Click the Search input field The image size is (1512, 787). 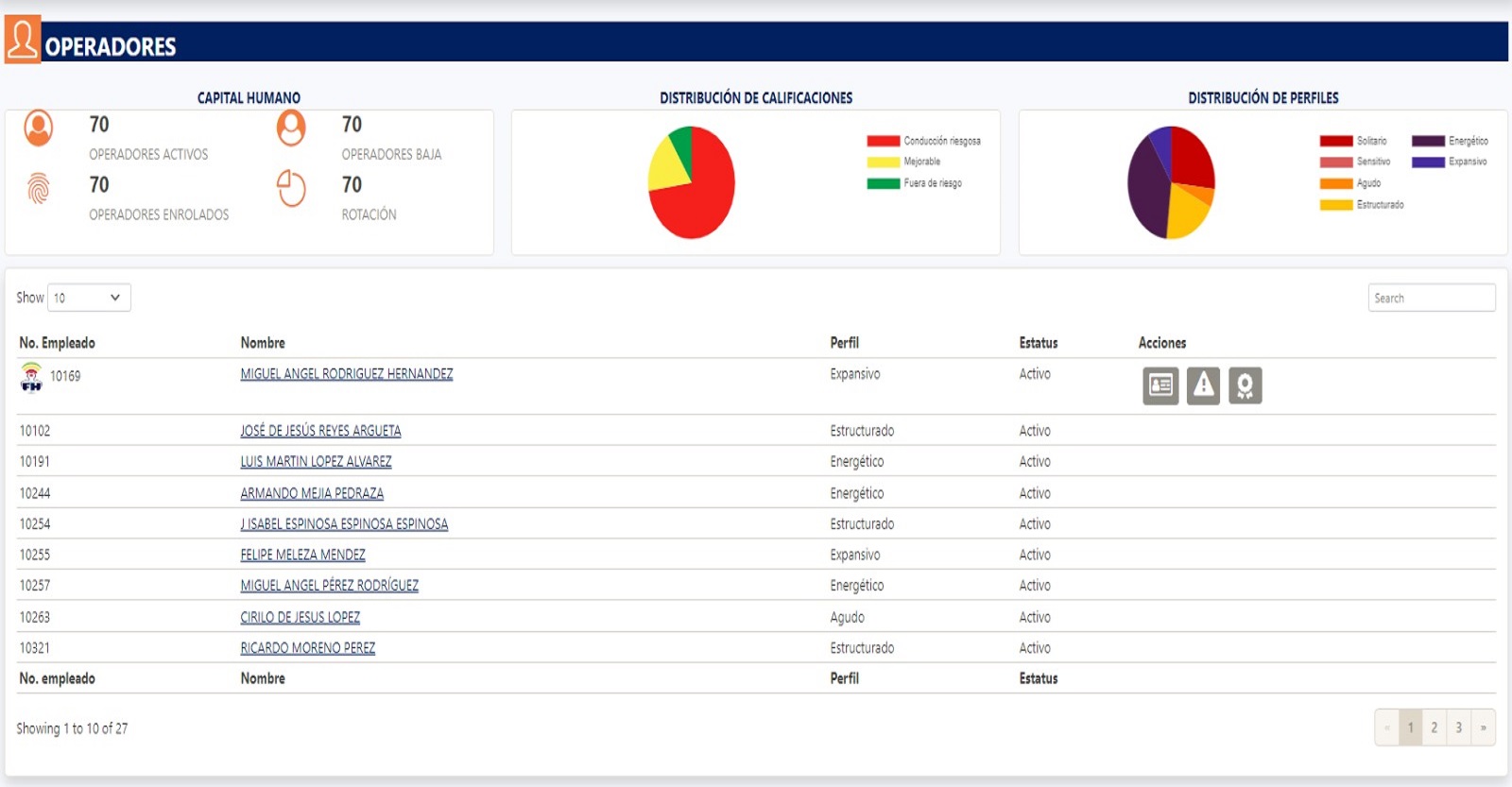click(x=1431, y=298)
